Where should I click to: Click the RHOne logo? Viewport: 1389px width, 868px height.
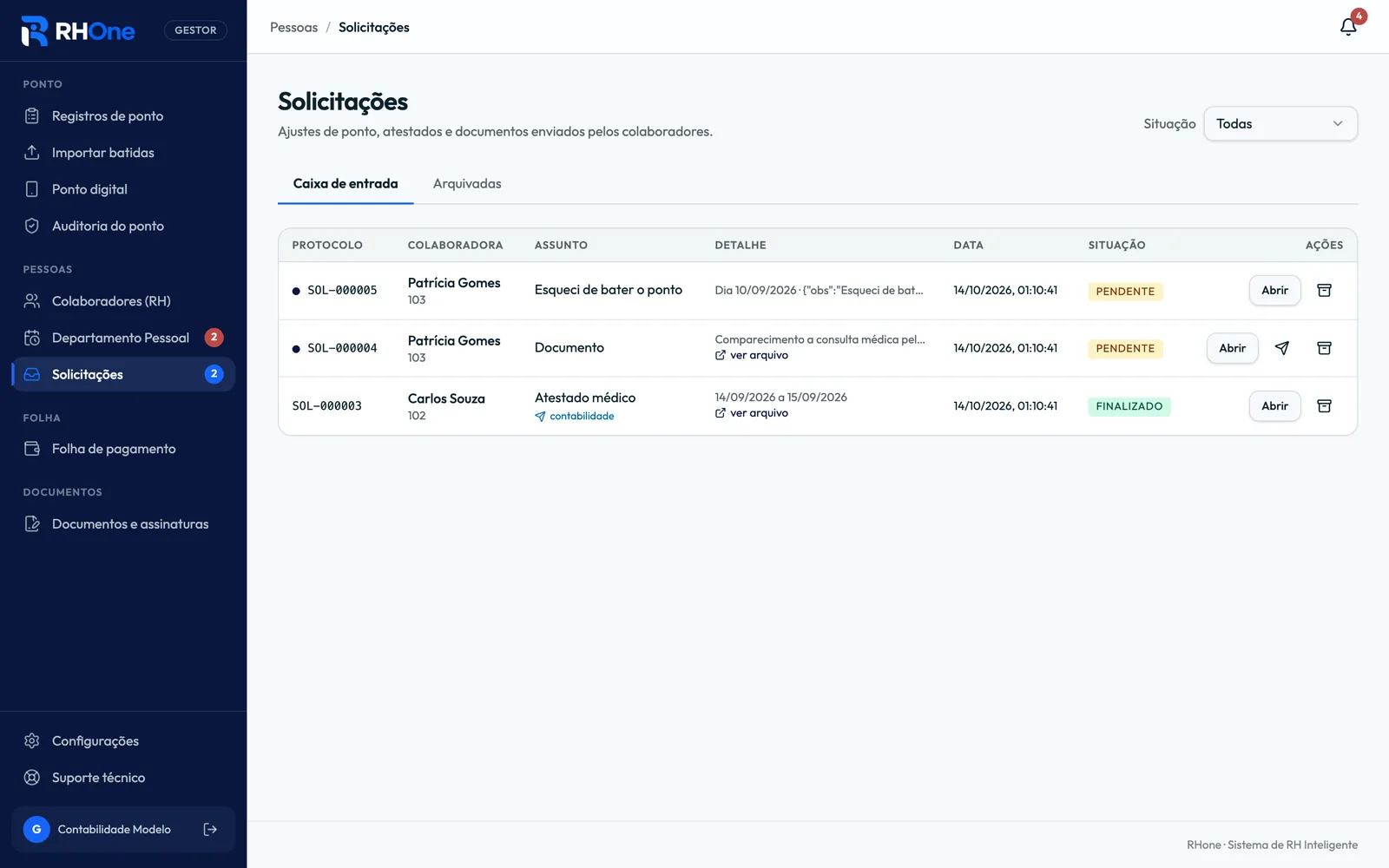pyautogui.click(x=78, y=31)
